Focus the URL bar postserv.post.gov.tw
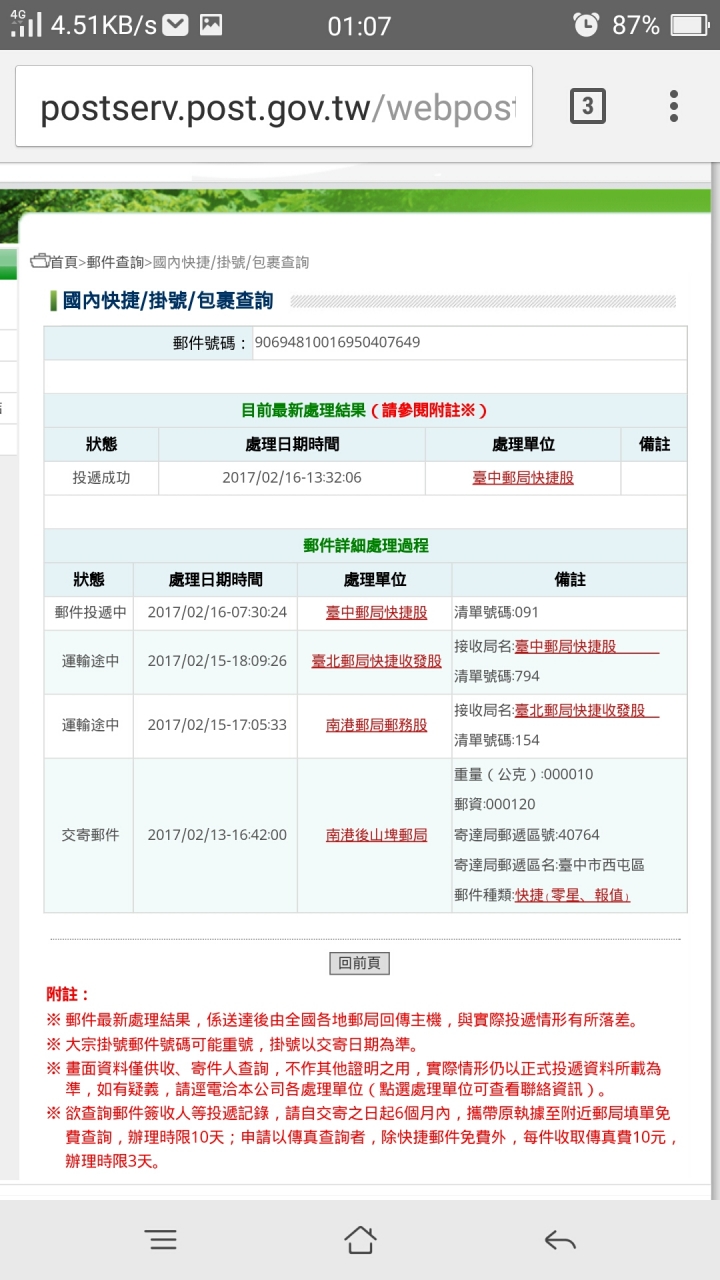720x1280 pixels. (x=274, y=106)
